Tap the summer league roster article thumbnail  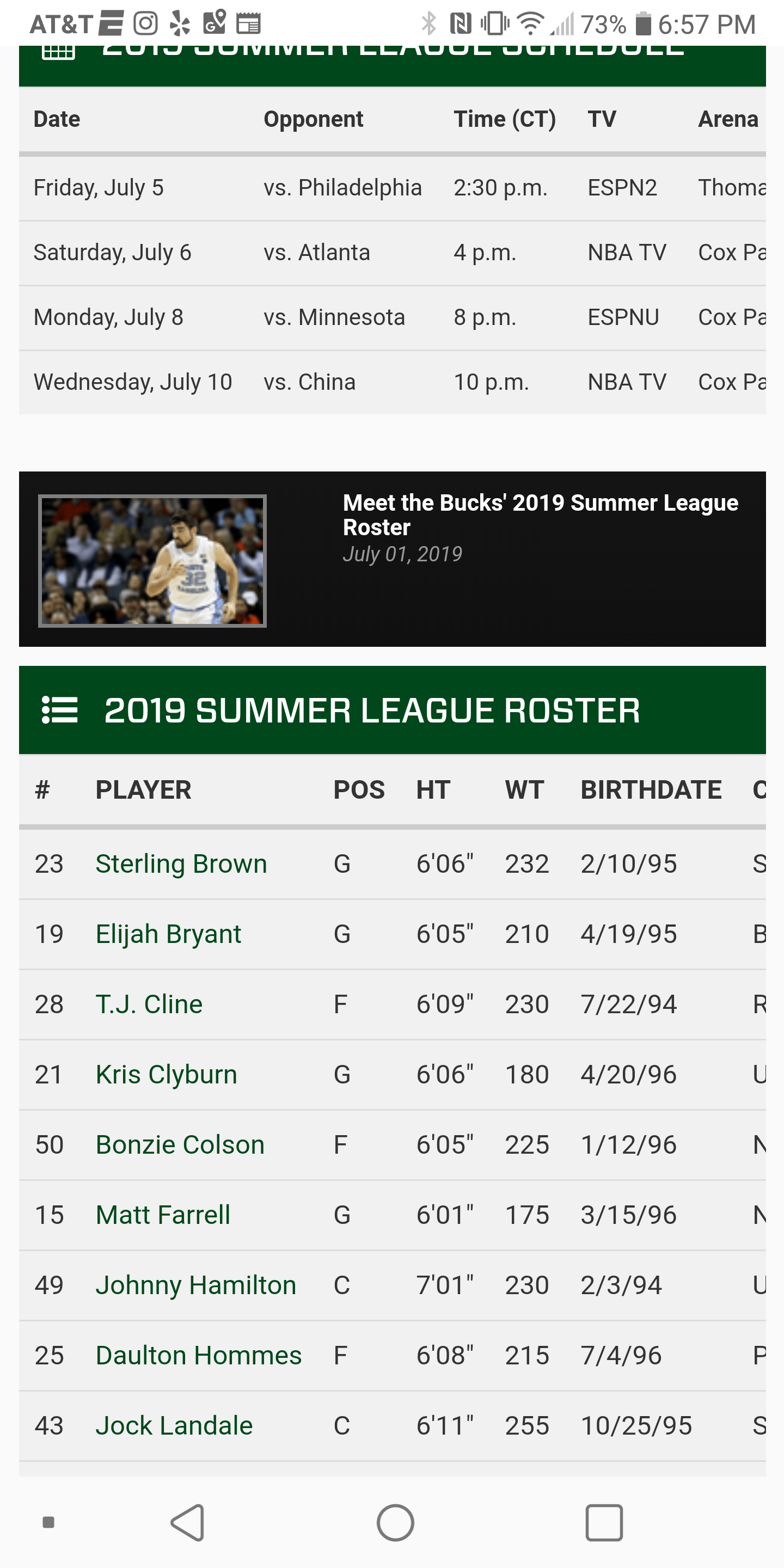[152, 561]
